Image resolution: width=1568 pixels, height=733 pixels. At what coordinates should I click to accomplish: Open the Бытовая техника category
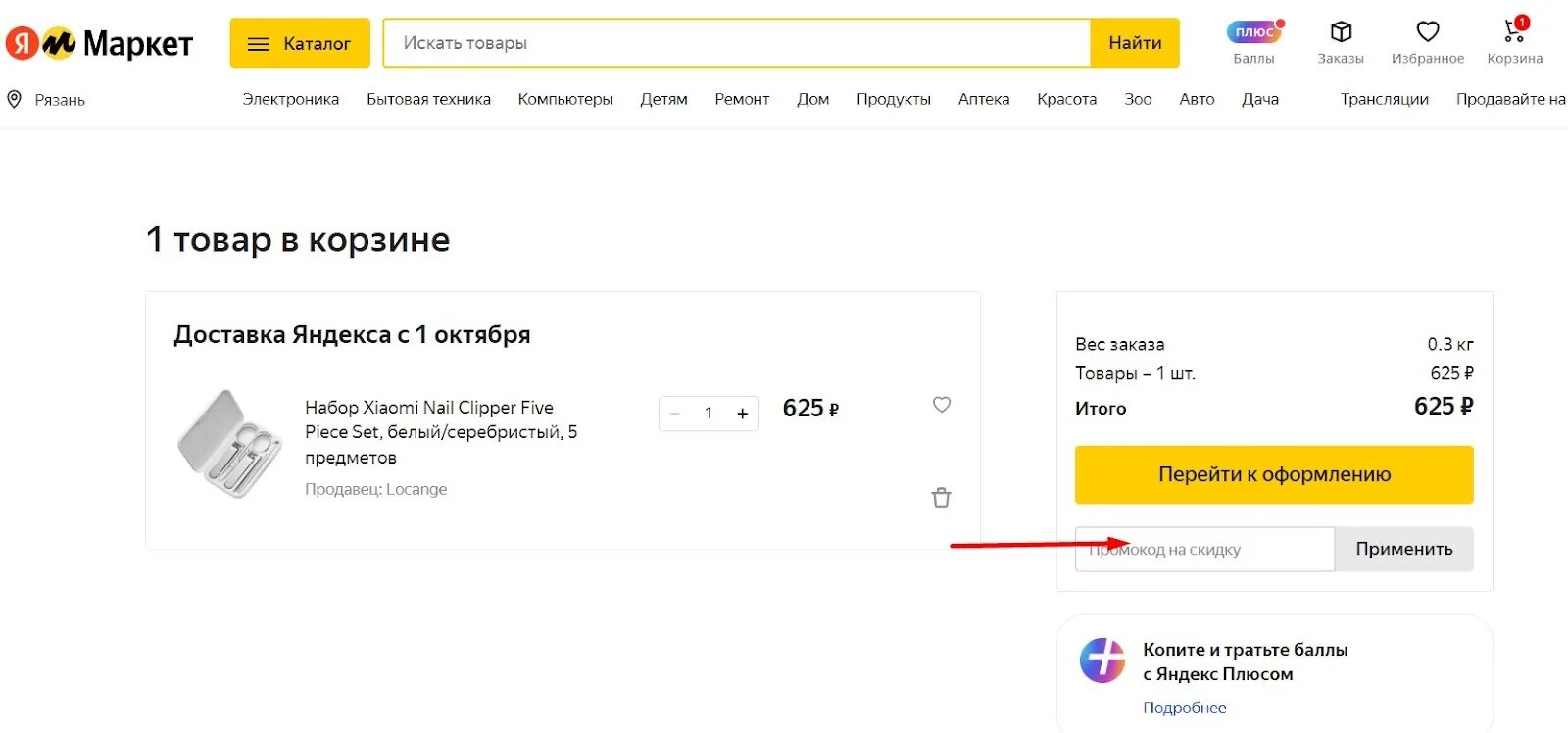click(428, 99)
